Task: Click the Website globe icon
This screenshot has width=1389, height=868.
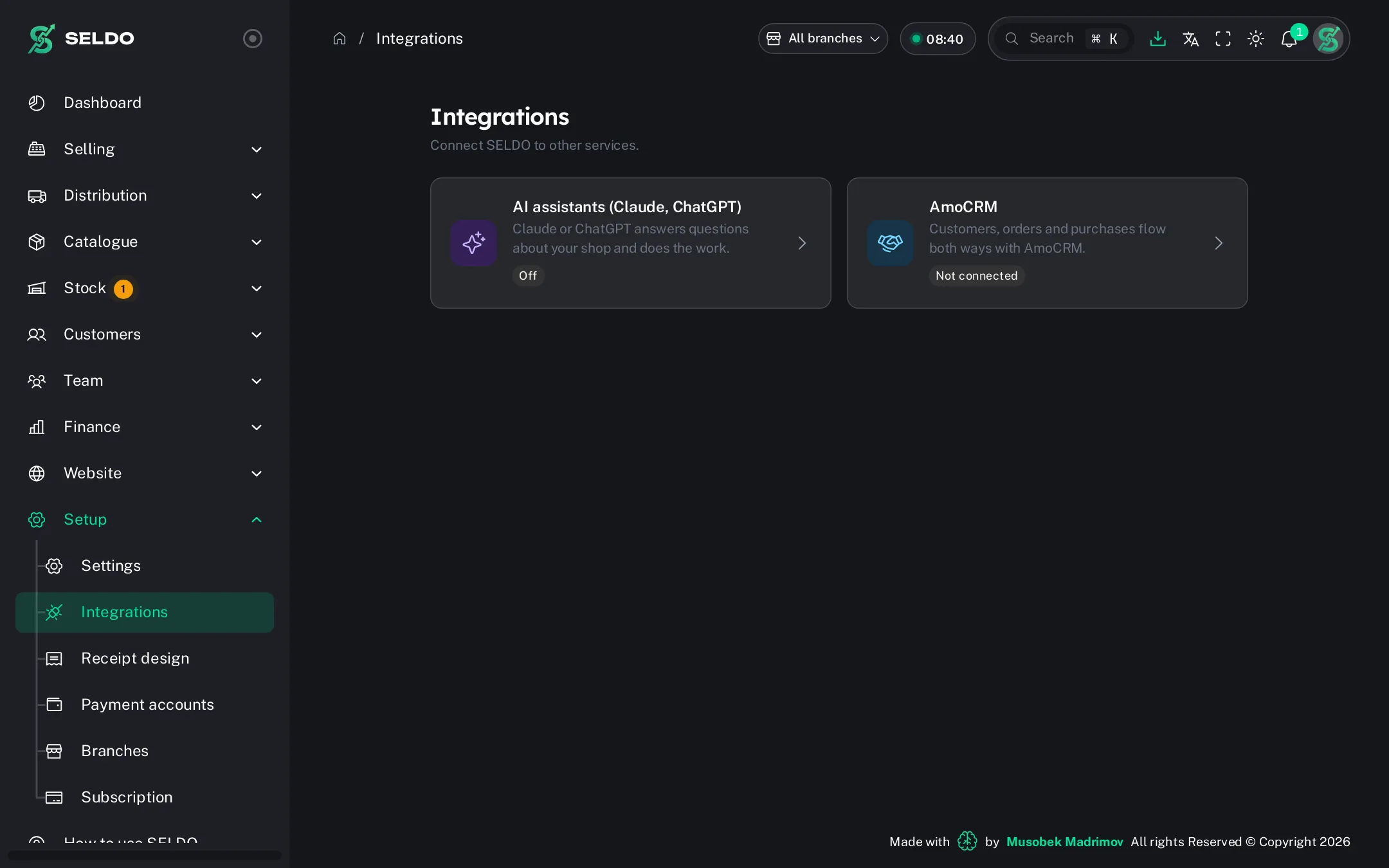Action: [x=37, y=473]
